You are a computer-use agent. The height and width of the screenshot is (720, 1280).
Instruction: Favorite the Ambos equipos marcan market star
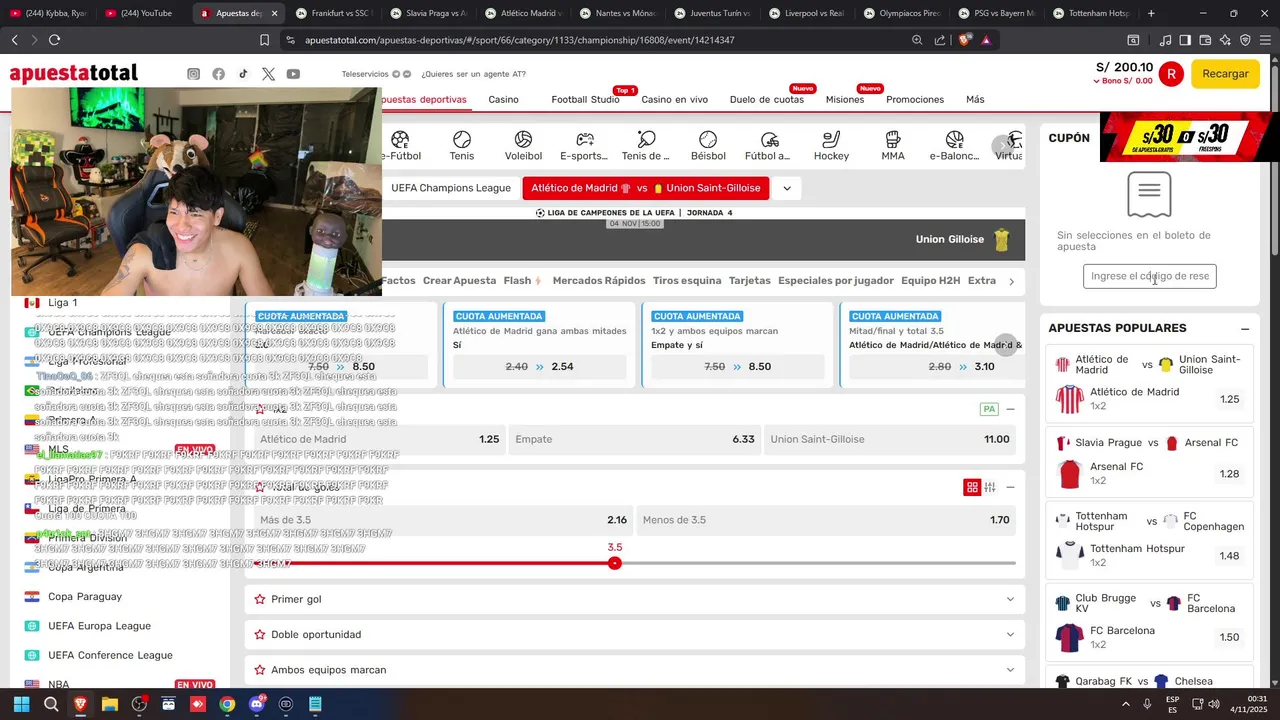260,670
